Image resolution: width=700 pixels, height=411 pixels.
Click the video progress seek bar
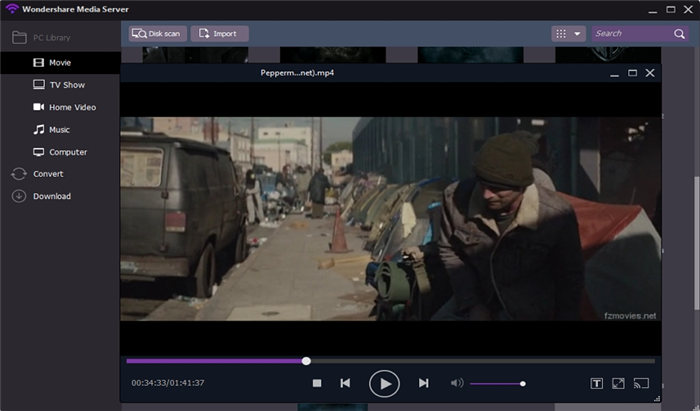[x=391, y=361]
